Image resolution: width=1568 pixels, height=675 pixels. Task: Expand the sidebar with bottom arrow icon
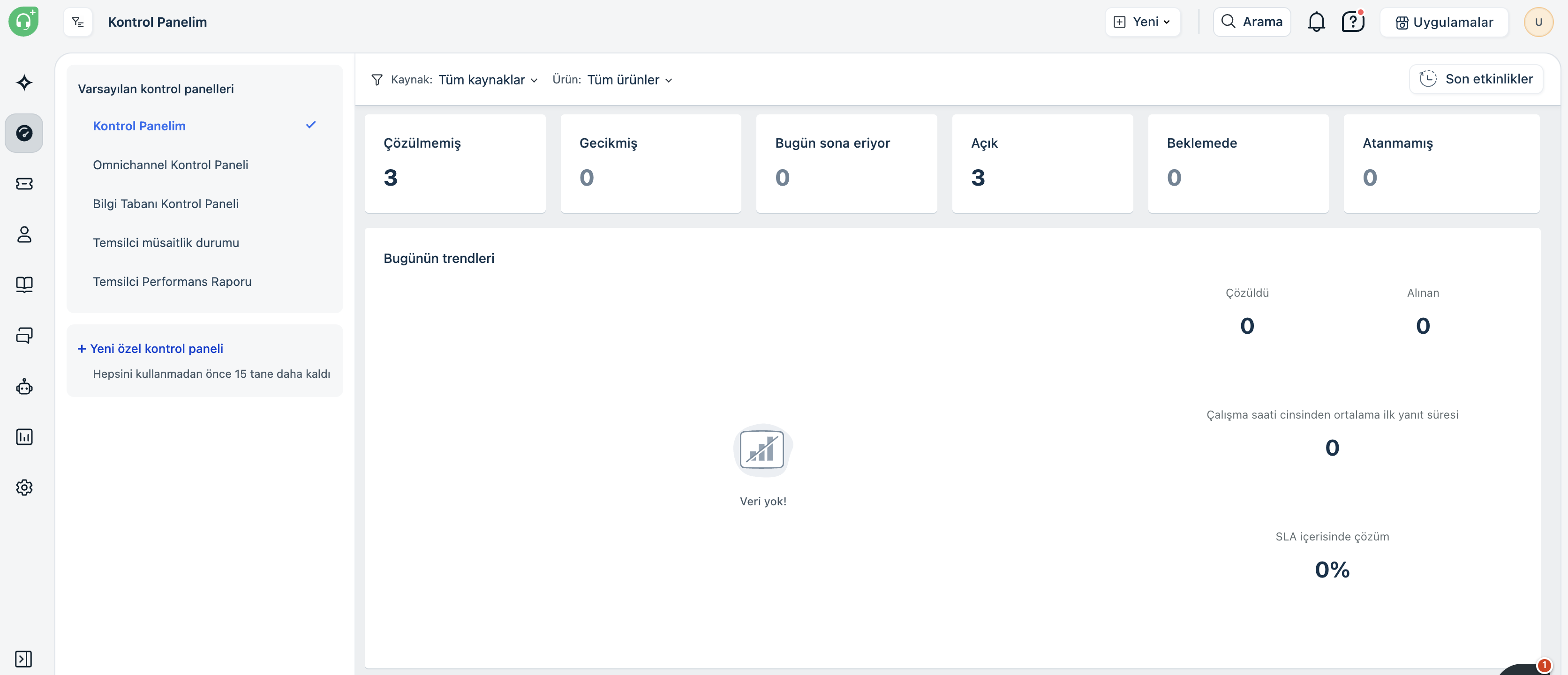tap(24, 659)
